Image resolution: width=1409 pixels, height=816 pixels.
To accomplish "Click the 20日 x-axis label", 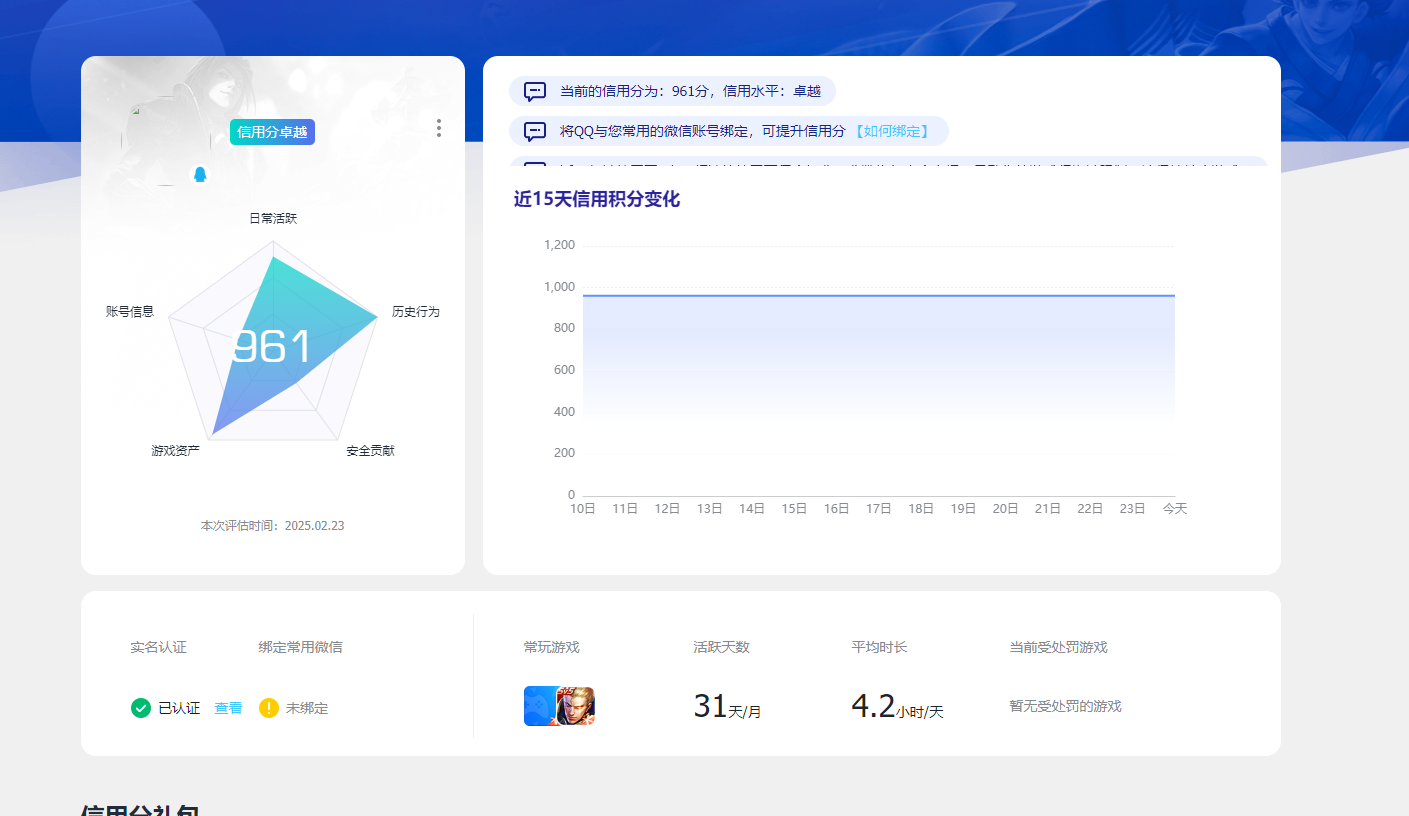I will [x=1005, y=509].
